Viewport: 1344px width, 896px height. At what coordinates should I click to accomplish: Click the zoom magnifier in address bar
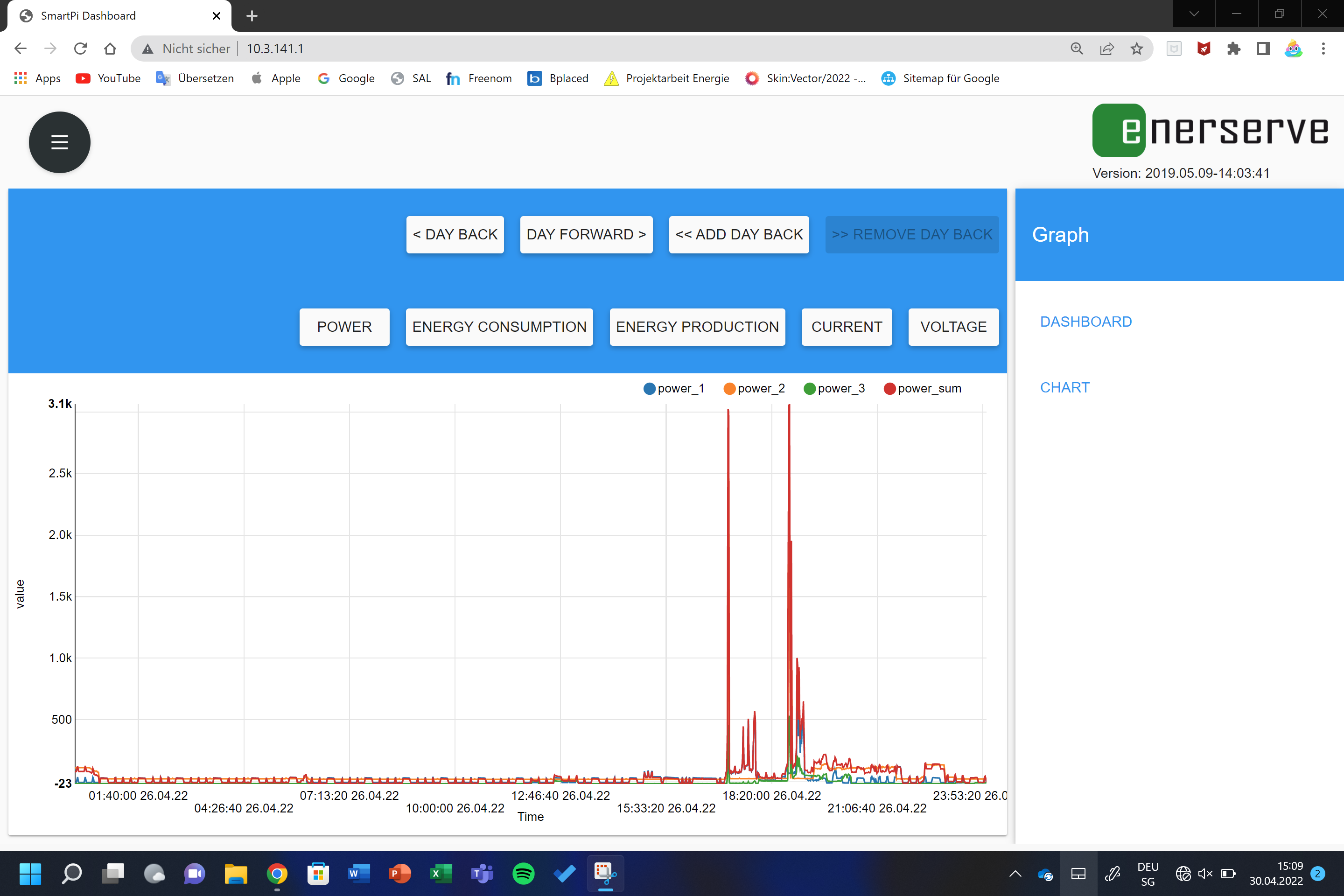(1077, 49)
